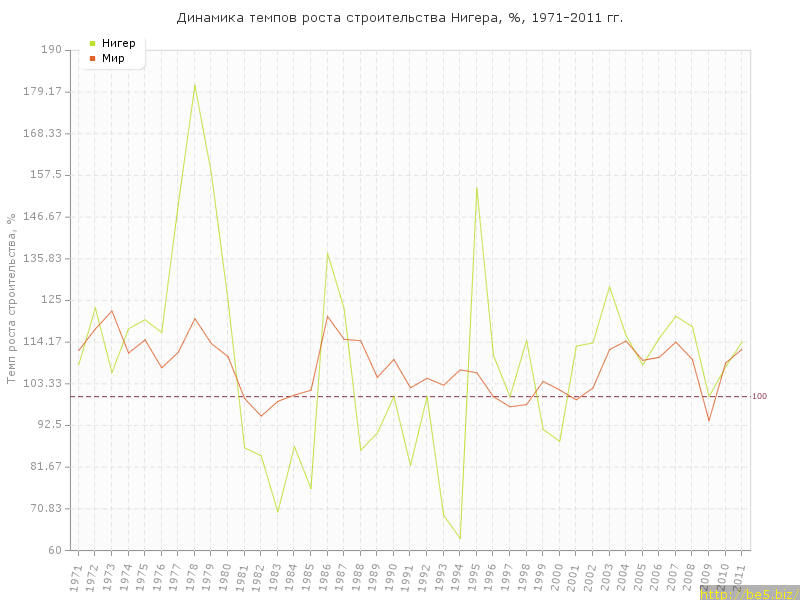Click the 1990 year label on x-axis

pos(393,578)
